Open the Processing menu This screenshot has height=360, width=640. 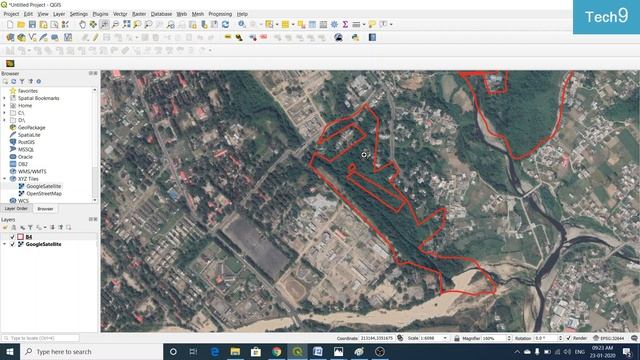[x=220, y=14]
